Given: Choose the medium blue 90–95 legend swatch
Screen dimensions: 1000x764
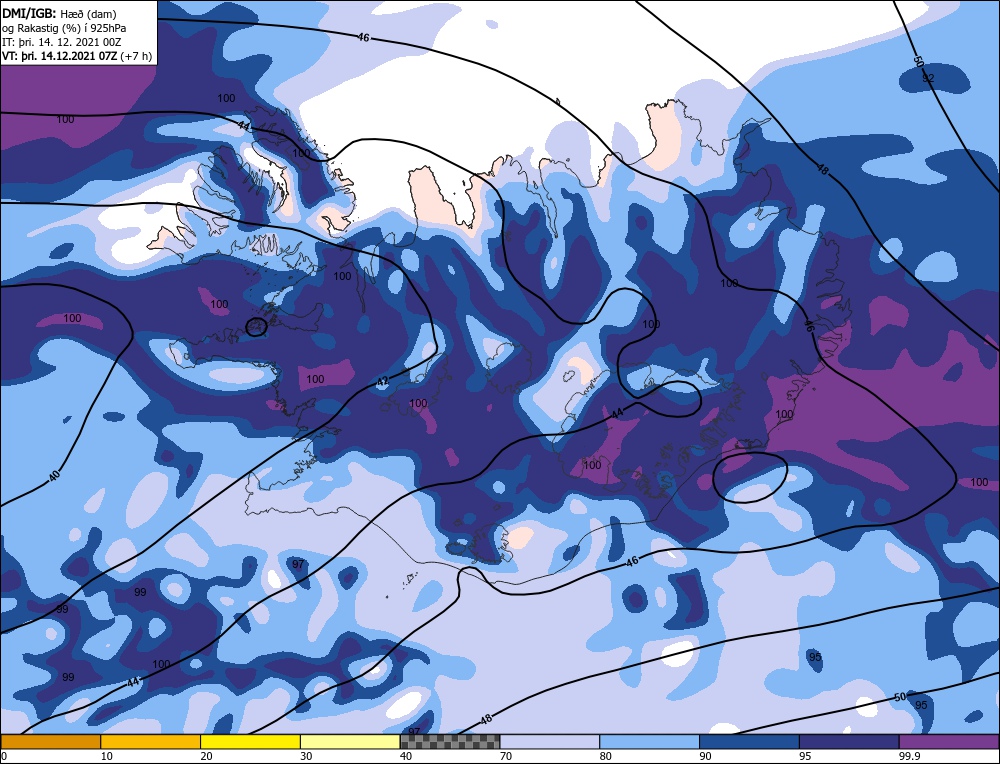Looking at the screenshot, I should [x=749, y=741].
